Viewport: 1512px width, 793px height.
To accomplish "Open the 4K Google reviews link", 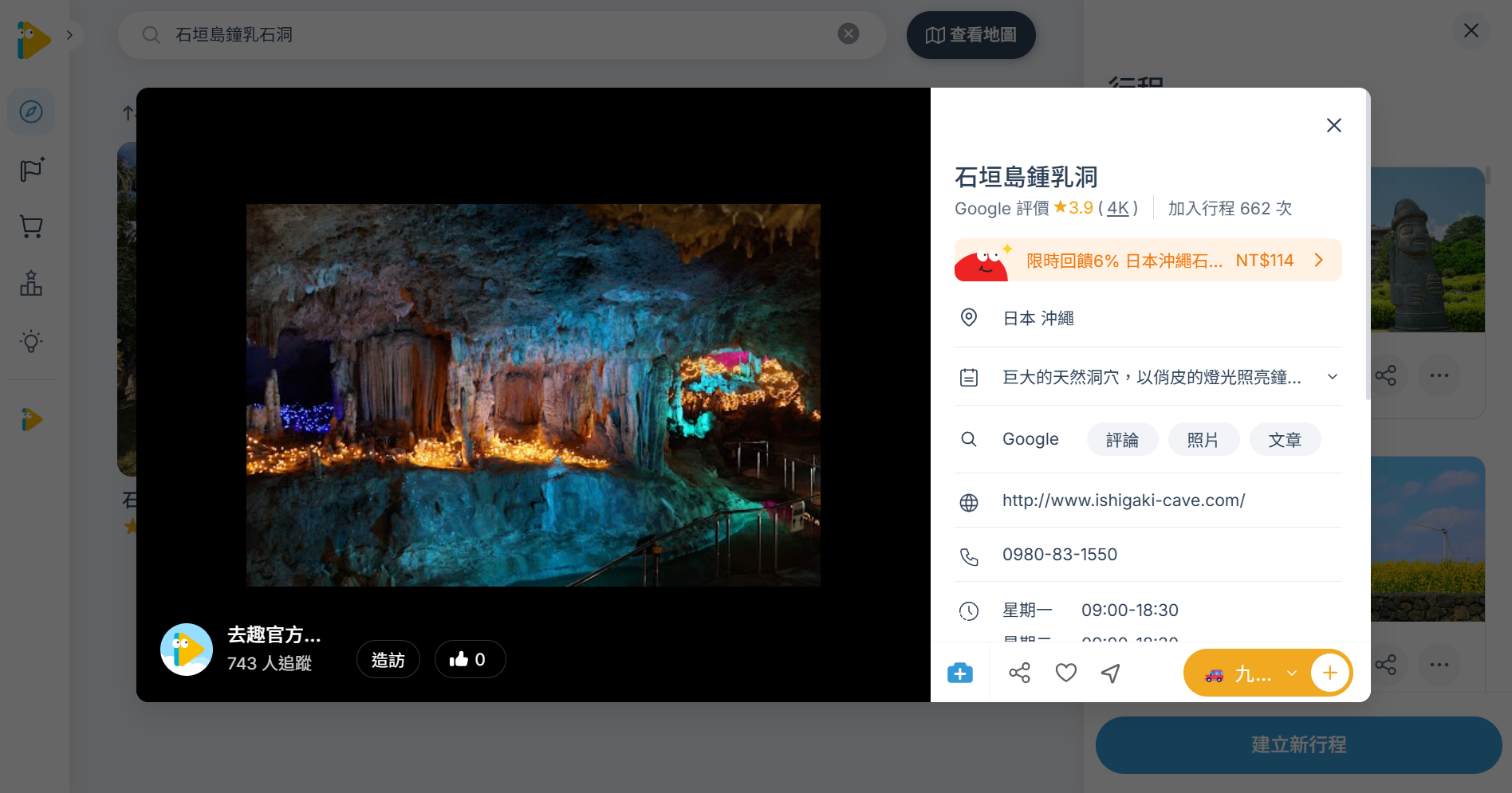I will (x=1117, y=208).
